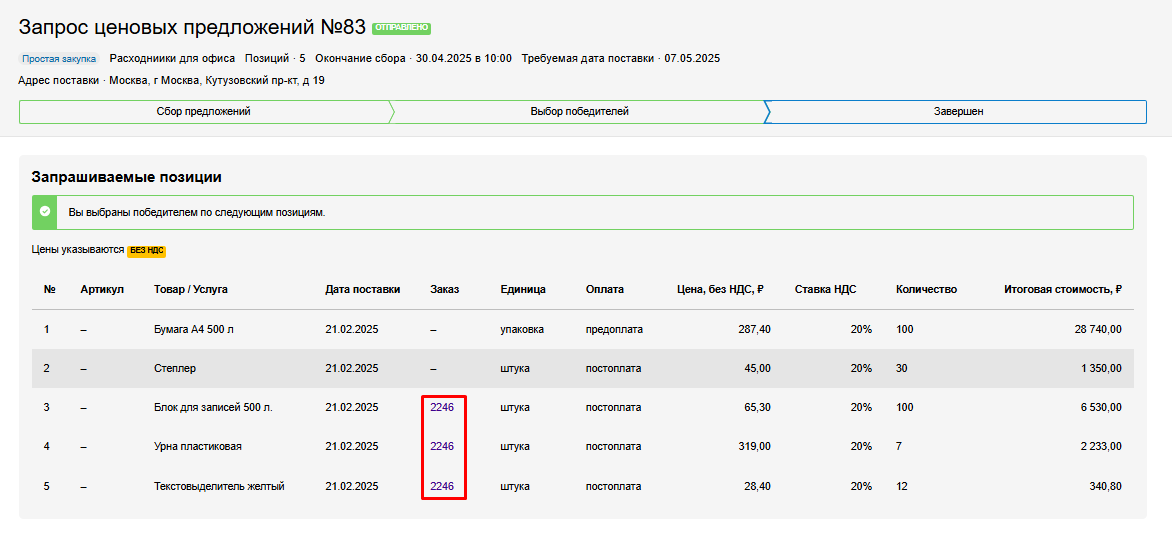Click the green checkmark icon in winner notice
Viewport: 1172px width, 537px height.
(x=45, y=212)
